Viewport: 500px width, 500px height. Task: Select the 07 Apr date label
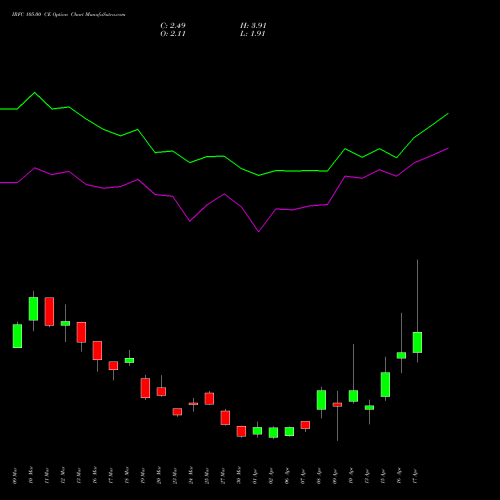pyautogui.click(x=303, y=476)
